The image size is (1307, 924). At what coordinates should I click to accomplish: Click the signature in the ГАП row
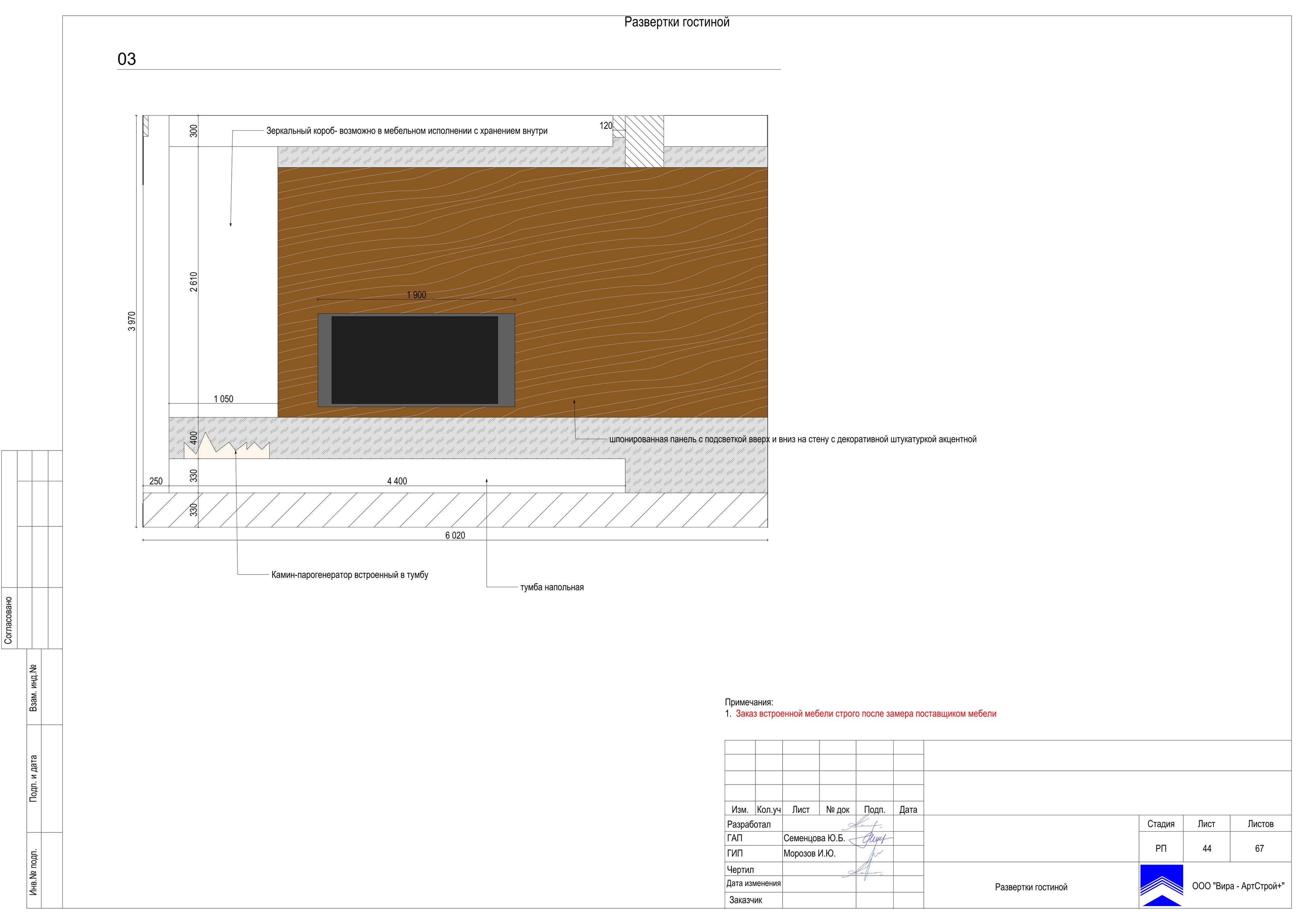(871, 839)
